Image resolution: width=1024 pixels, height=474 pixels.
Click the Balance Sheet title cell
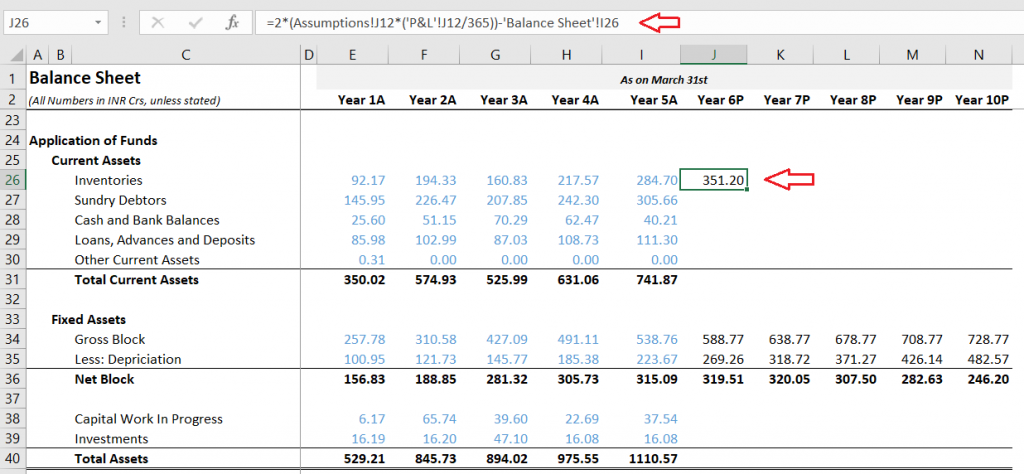[x=85, y=78]
